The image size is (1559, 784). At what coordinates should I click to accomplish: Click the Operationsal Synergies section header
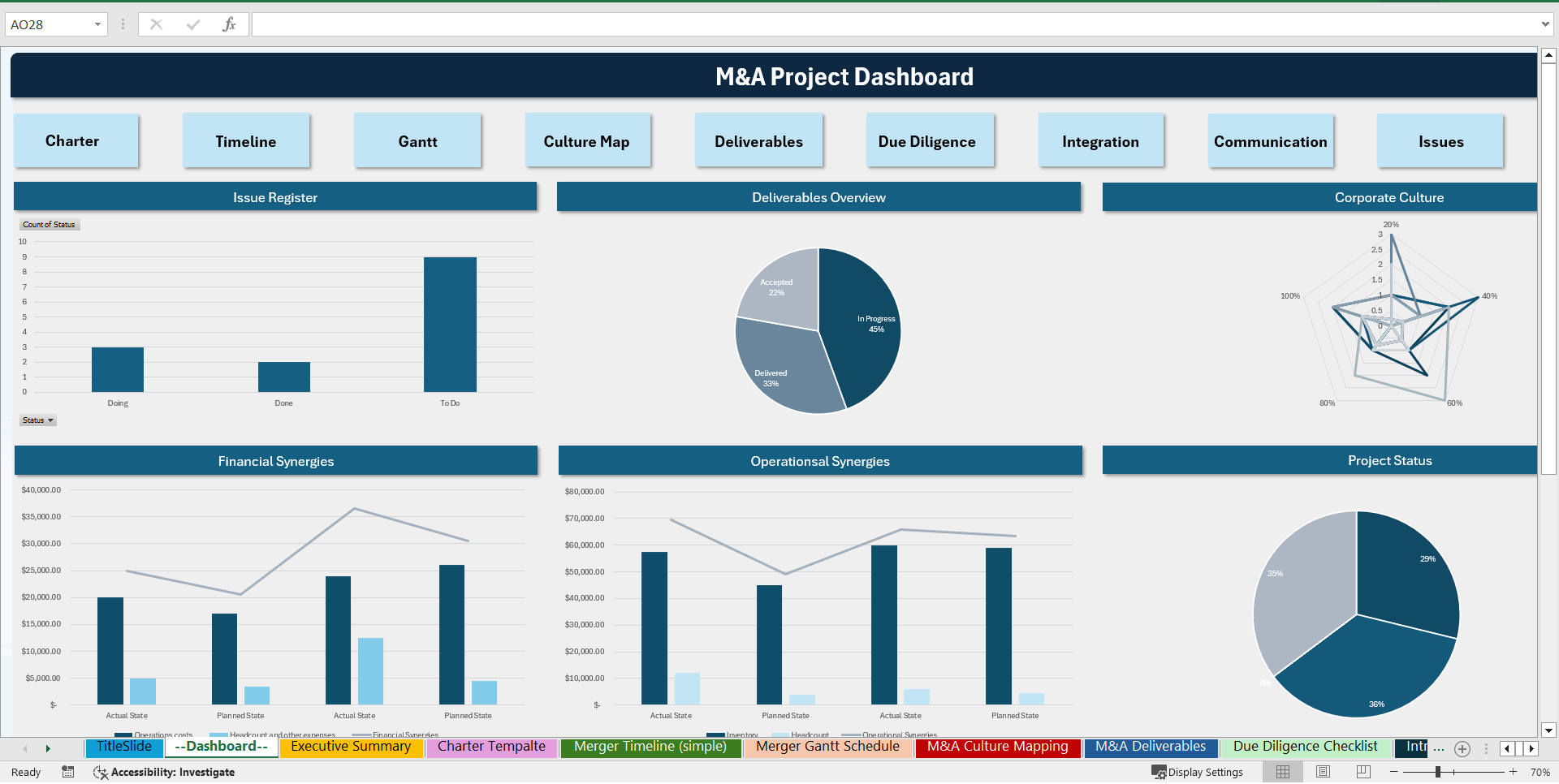[x=820, y=461]
